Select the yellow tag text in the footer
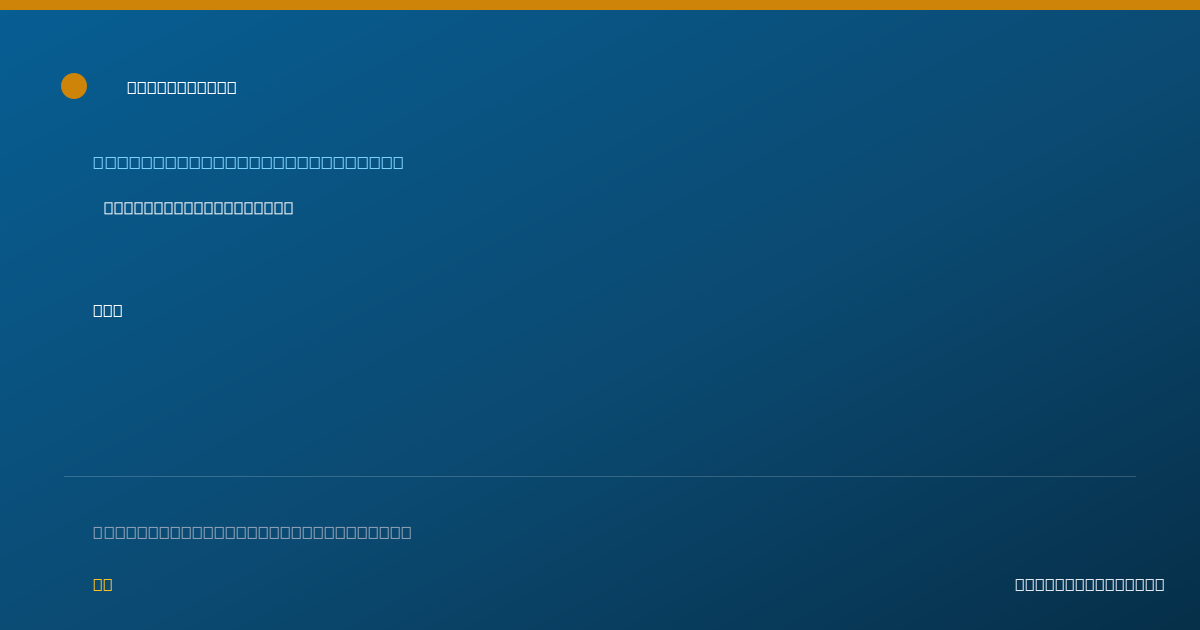This screenshot has width=1200, height=630. (x=103, y=584)
